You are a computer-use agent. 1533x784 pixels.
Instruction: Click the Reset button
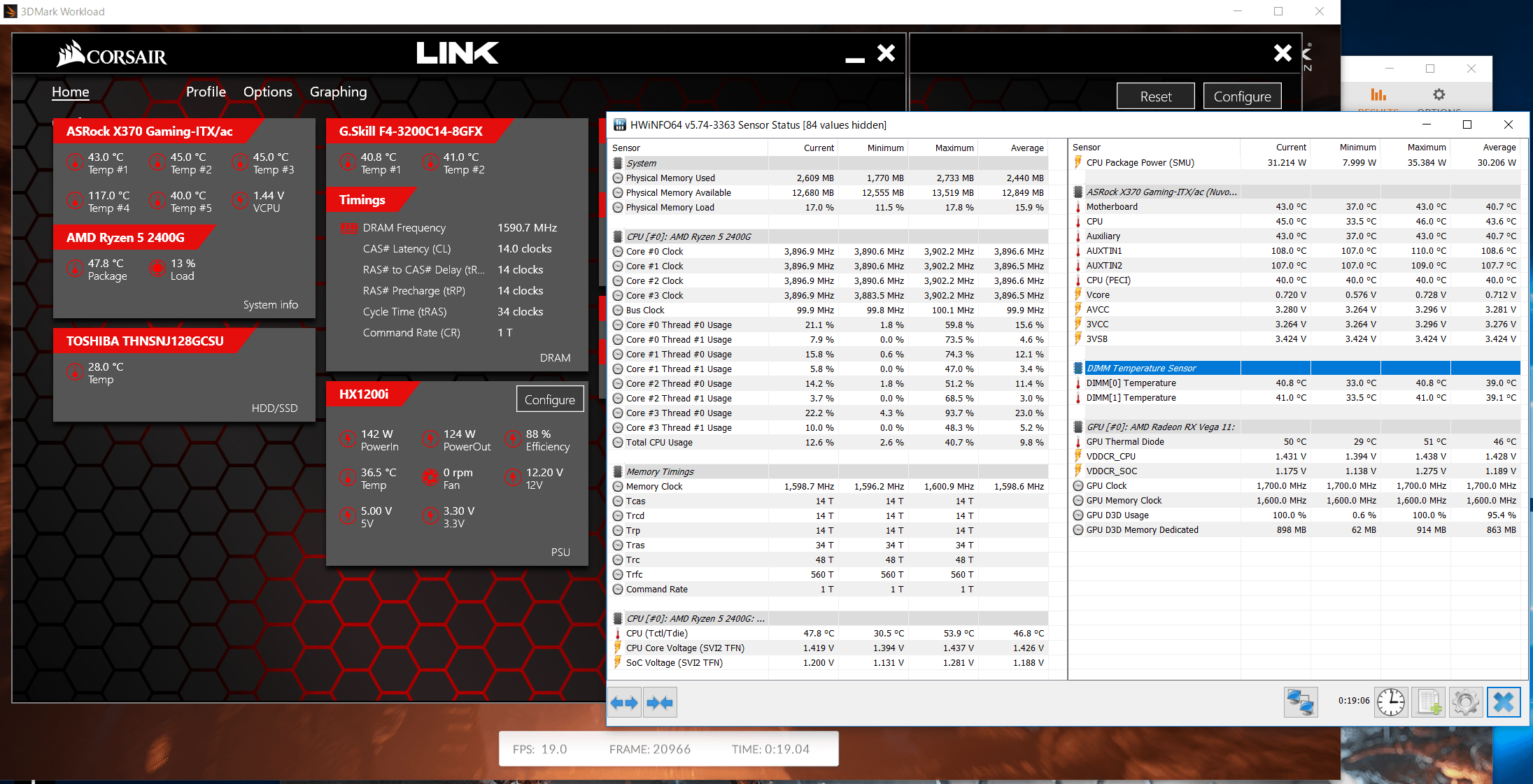coord(1156,97)
